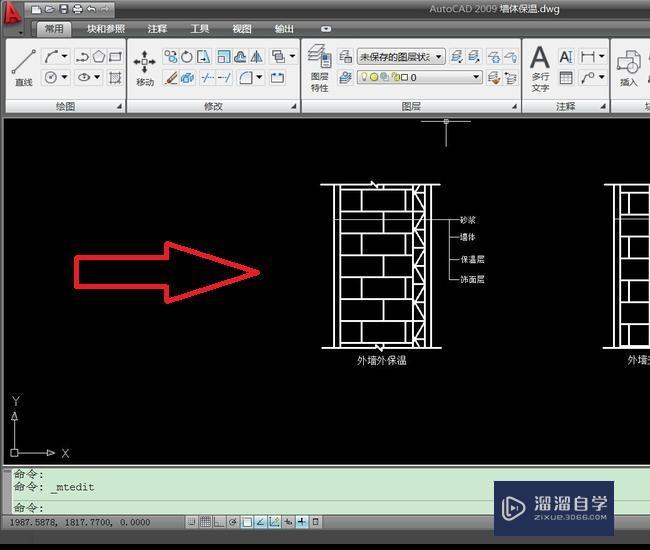
Task: Select the 直线 line tool
Action: 24,68
